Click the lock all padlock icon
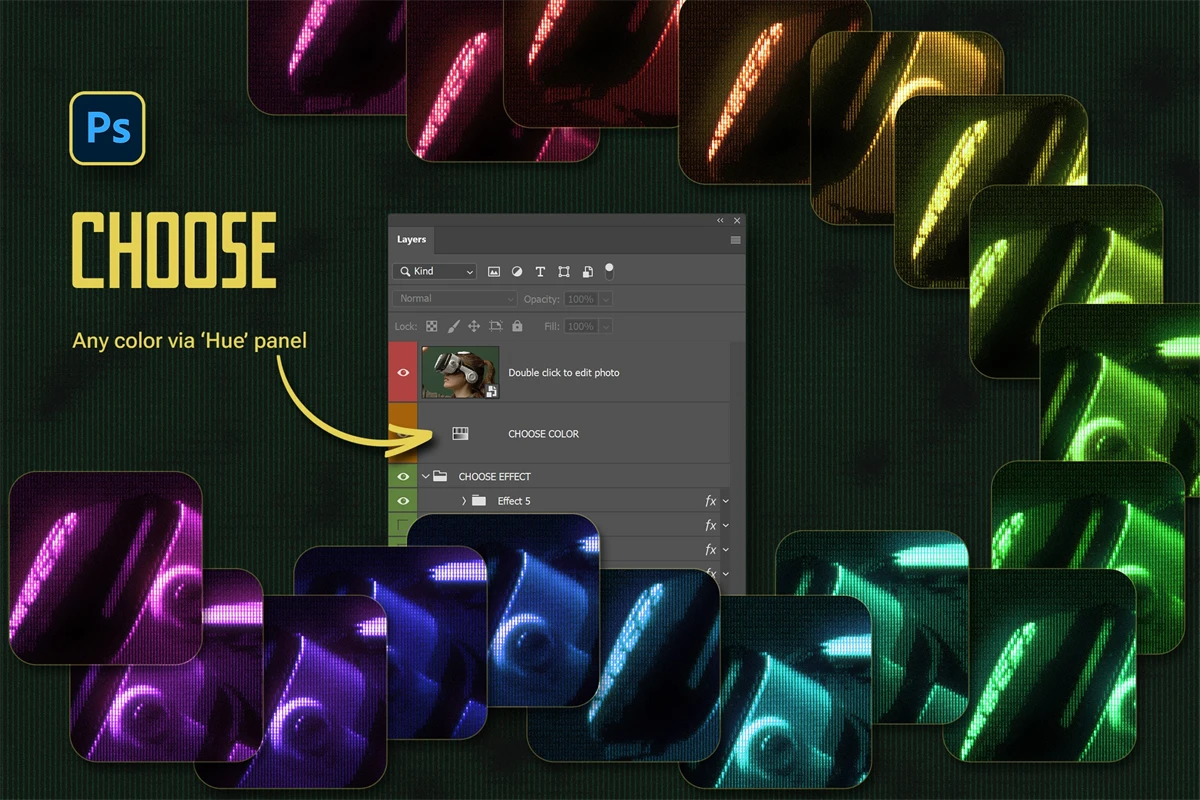Image resolution: width=1200 pixels, height=800 pixels. pyautogui.click(x=517, y=326)
